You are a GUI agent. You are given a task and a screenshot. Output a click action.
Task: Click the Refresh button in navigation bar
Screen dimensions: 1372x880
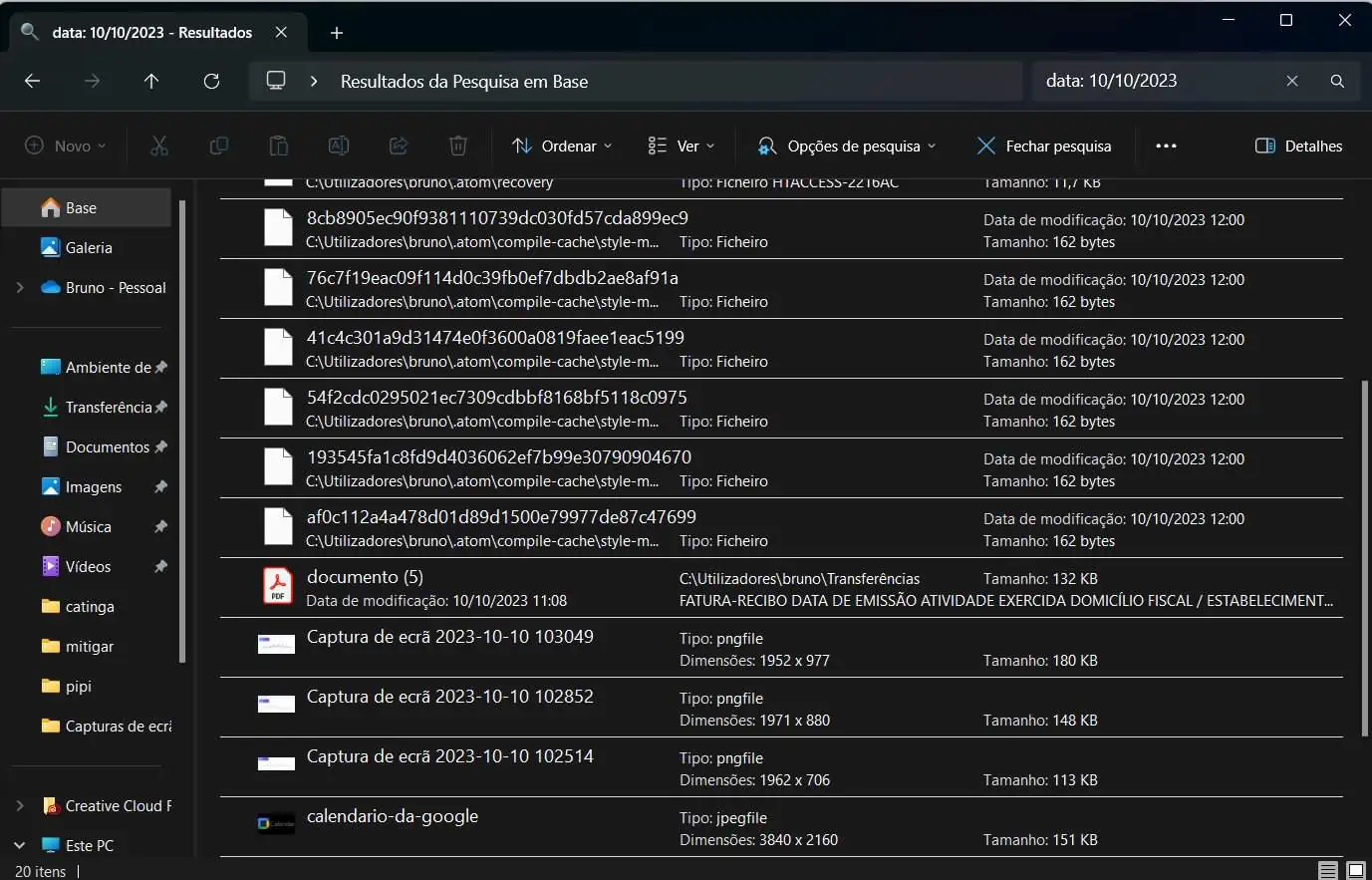211,82
